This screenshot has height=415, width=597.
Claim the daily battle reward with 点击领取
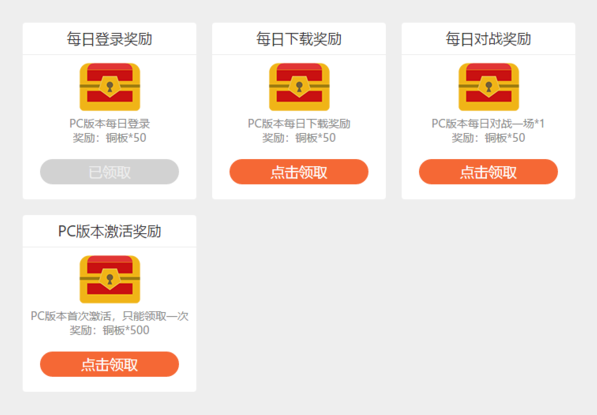tap(488, 172)
